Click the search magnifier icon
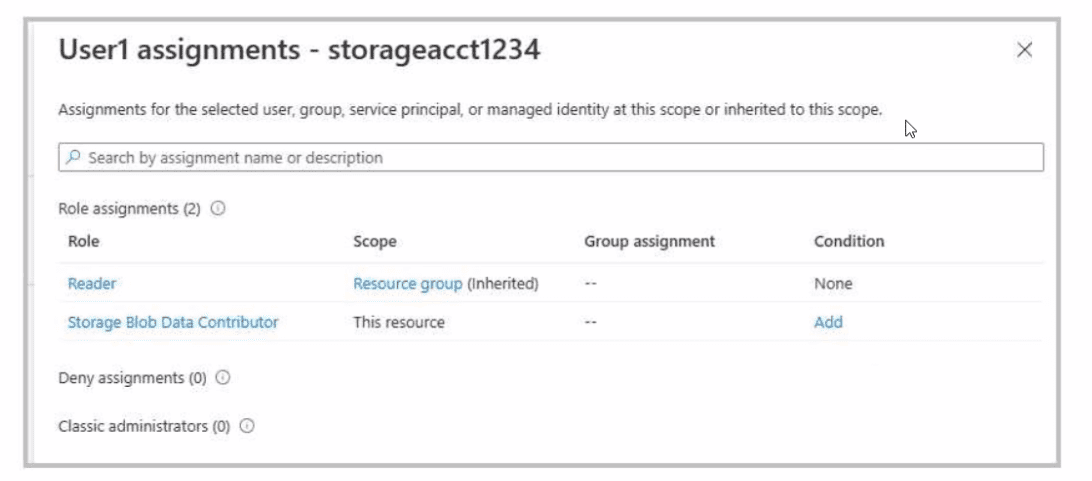The height and width of the screenshot is (481, 1092). (74, 158)
